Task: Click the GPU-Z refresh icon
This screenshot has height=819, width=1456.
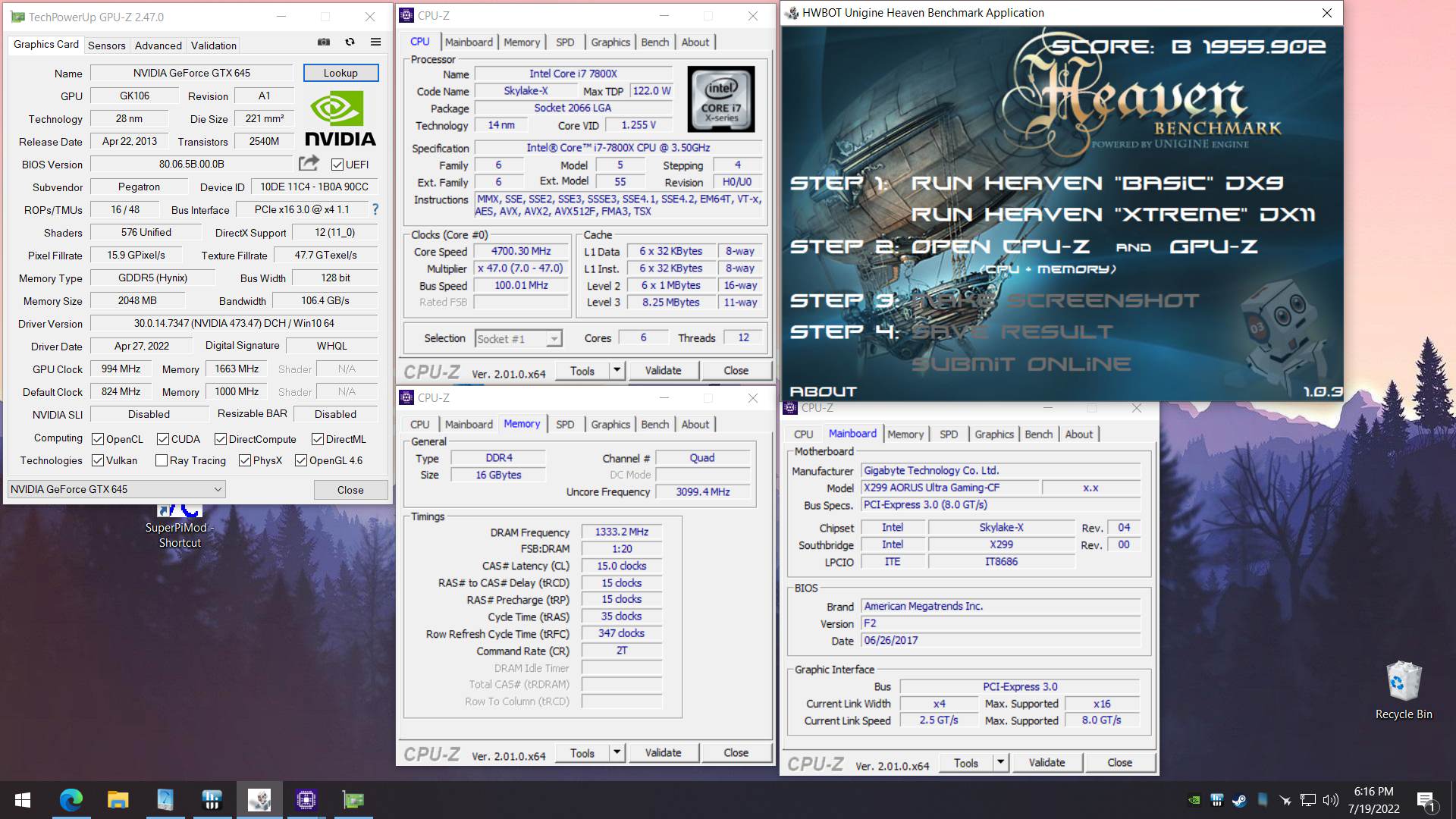Action: tap(350, 42)
